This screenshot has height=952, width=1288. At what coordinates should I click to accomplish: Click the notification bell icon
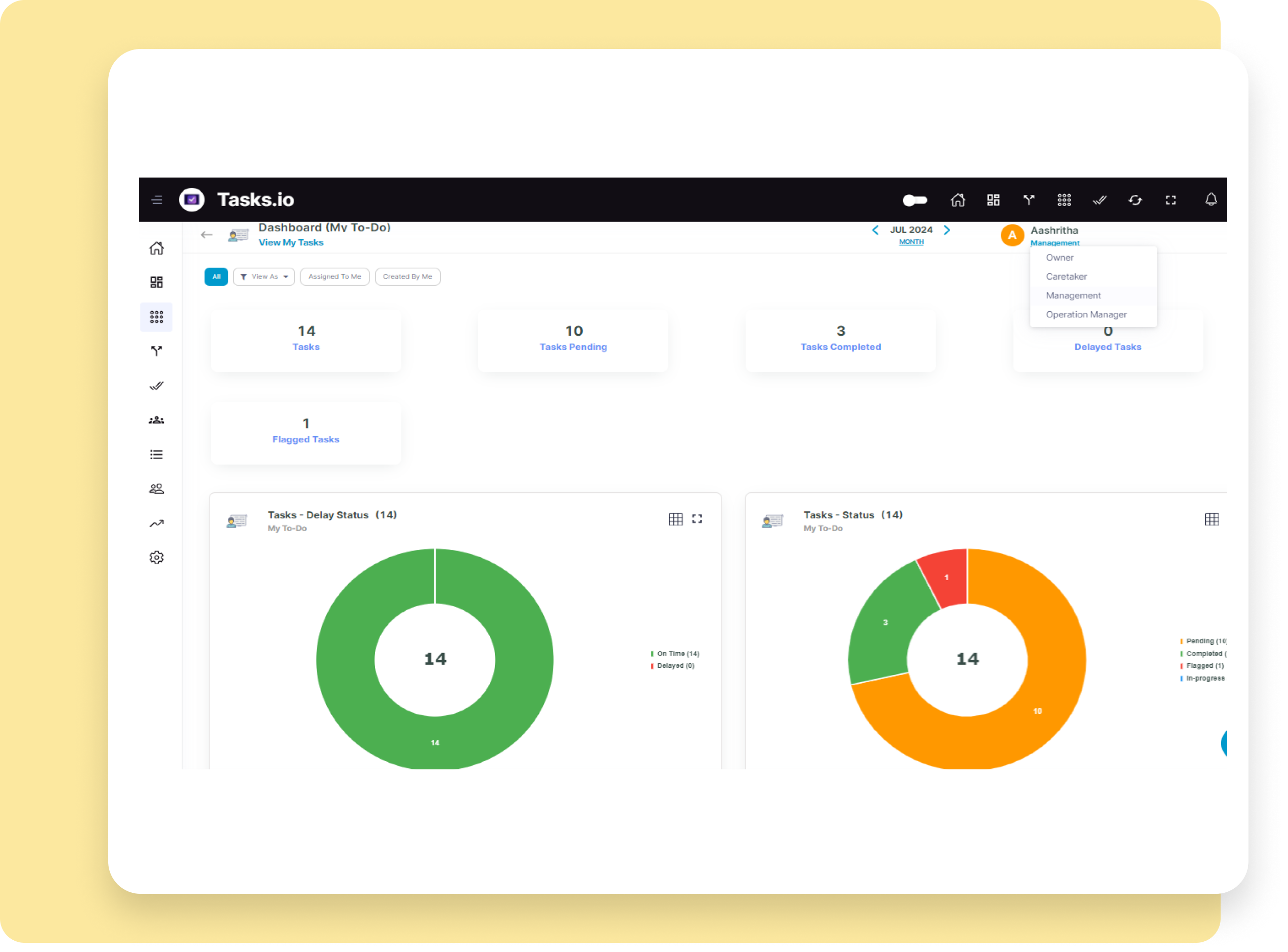coord(1211,200)
